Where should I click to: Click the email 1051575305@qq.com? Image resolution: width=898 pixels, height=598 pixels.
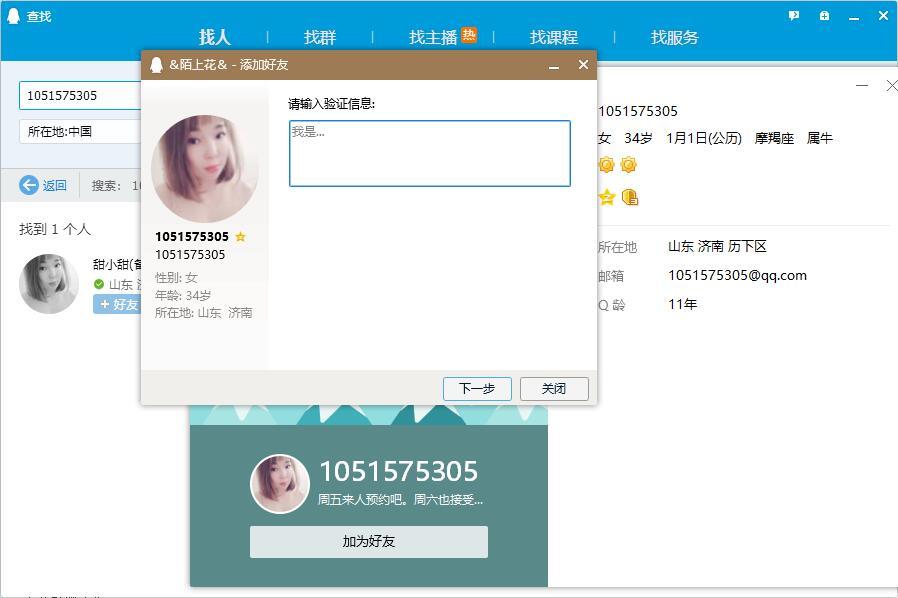click(x=737, y=276)
